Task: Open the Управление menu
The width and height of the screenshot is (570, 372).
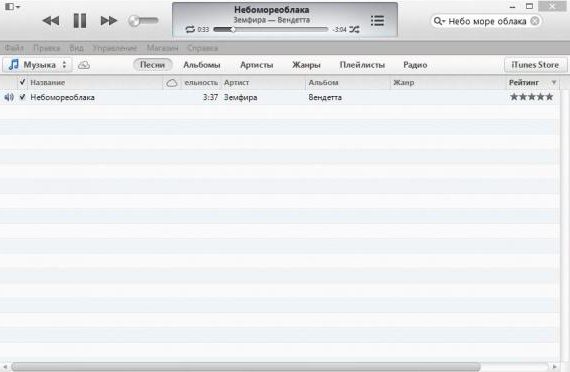Action: tap(115, 48)
